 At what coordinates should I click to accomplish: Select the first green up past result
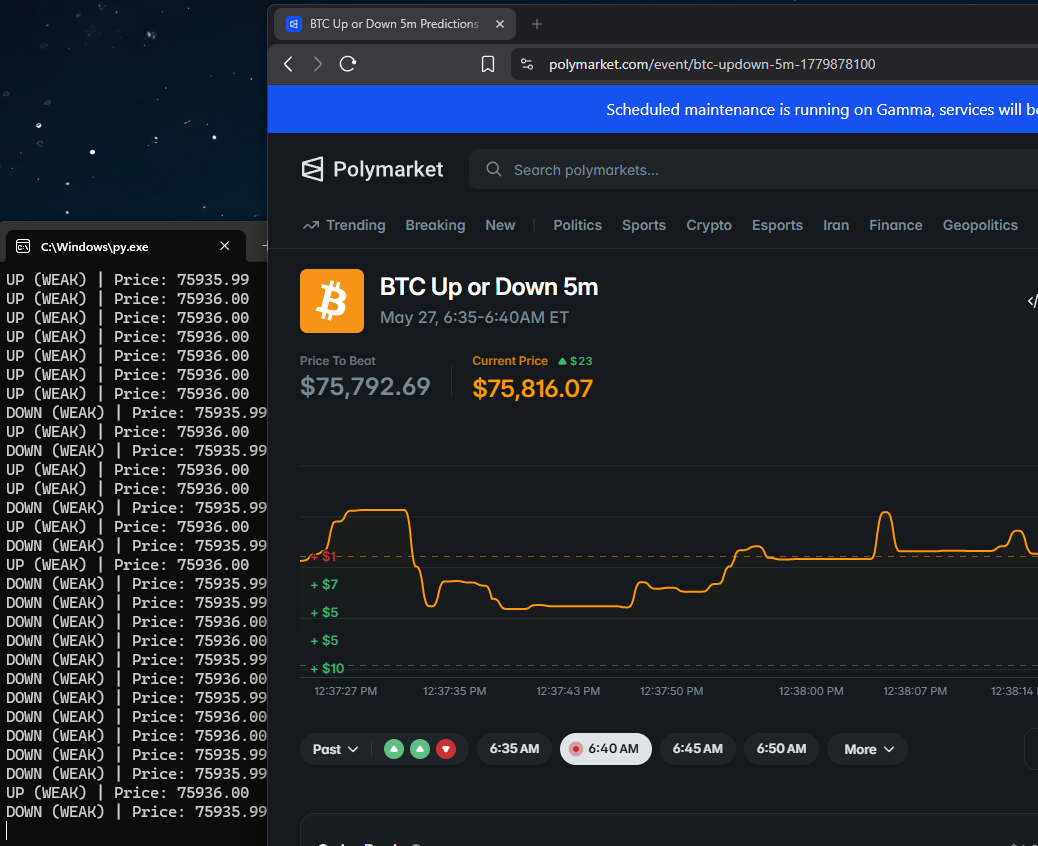pyautogui.click(x=394, y=749)
